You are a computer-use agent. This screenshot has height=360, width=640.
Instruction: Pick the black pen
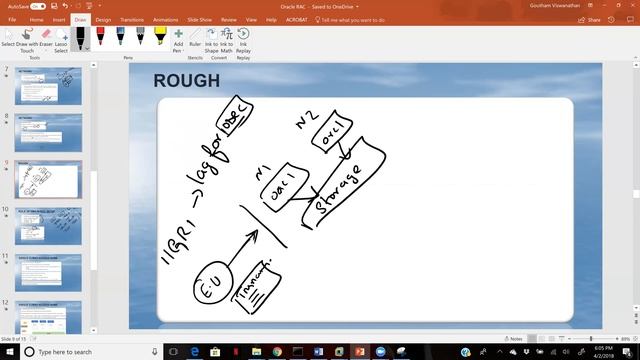[80, 38]
